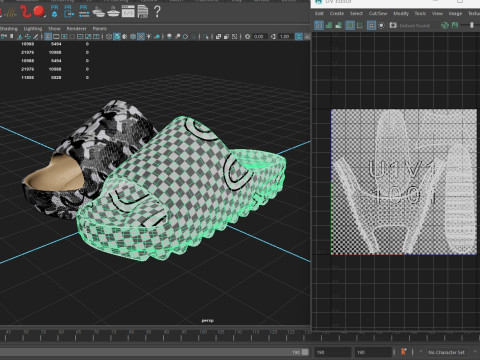Open the Lighting menu in viewport panel
Image resolution: width=480 pixels, height=360 pixels.
click(33, 29)
